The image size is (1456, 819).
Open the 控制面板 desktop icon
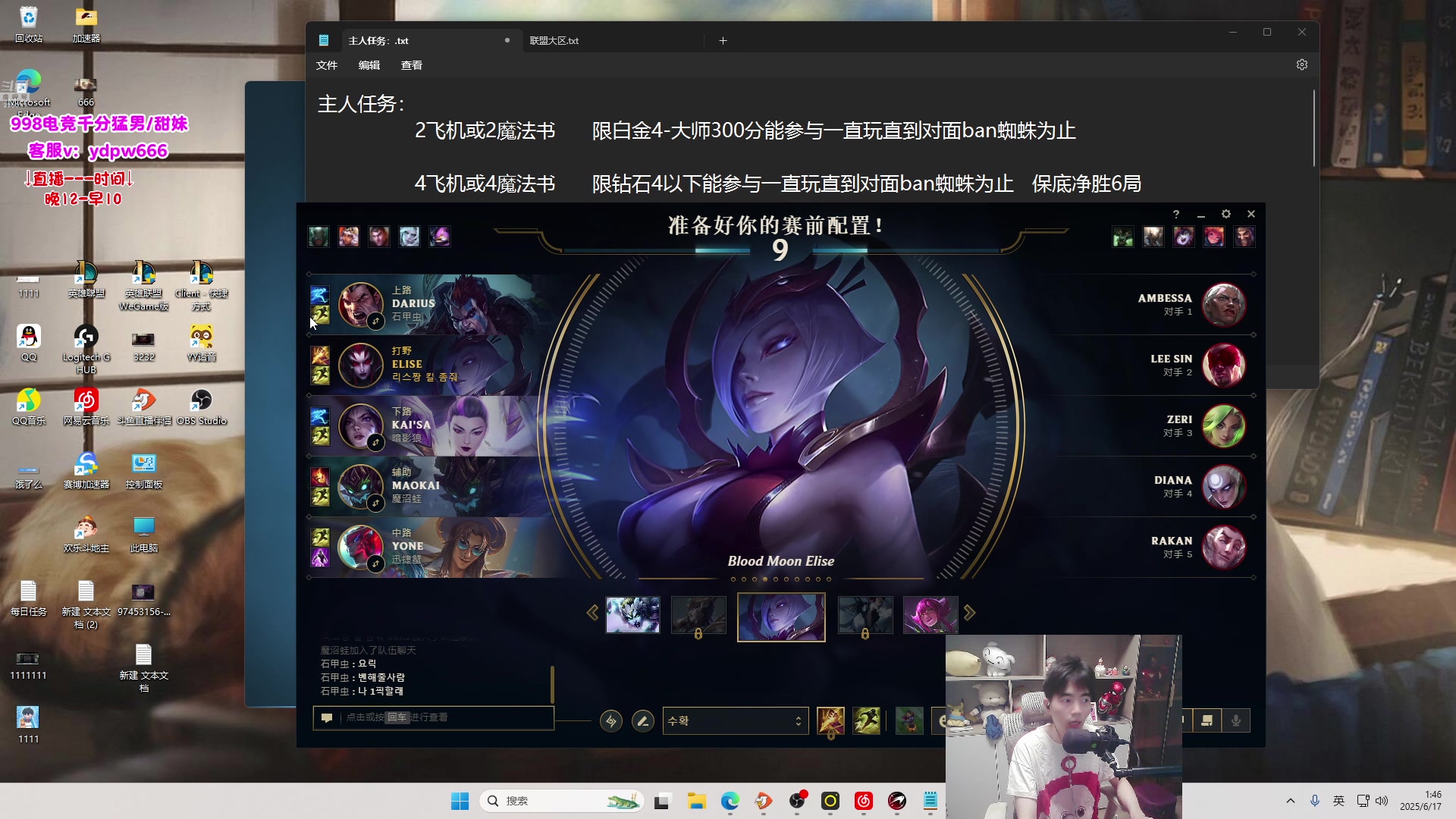click(x=144, y=470)
